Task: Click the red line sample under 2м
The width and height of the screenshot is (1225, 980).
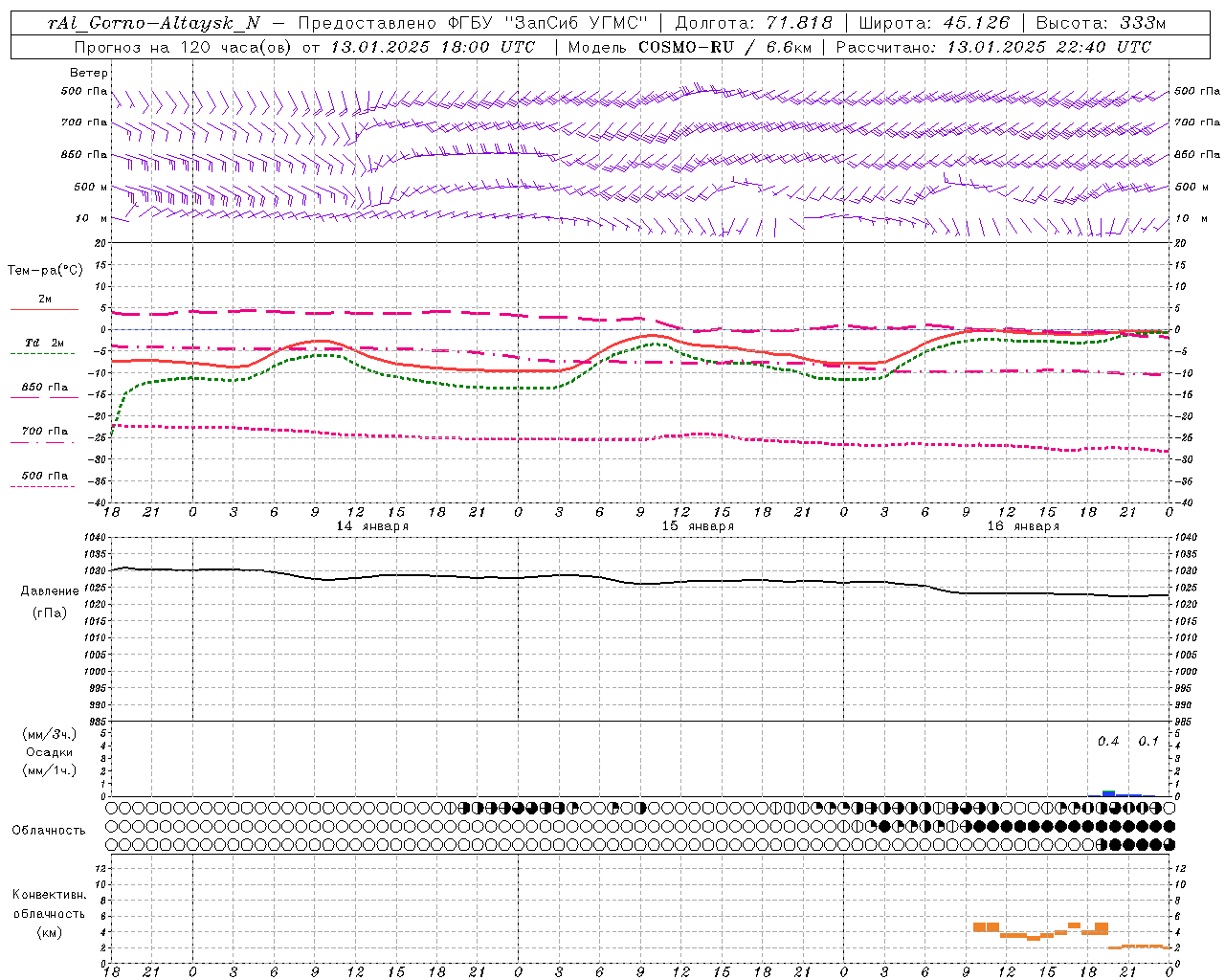Action: [x=44, y=309]
